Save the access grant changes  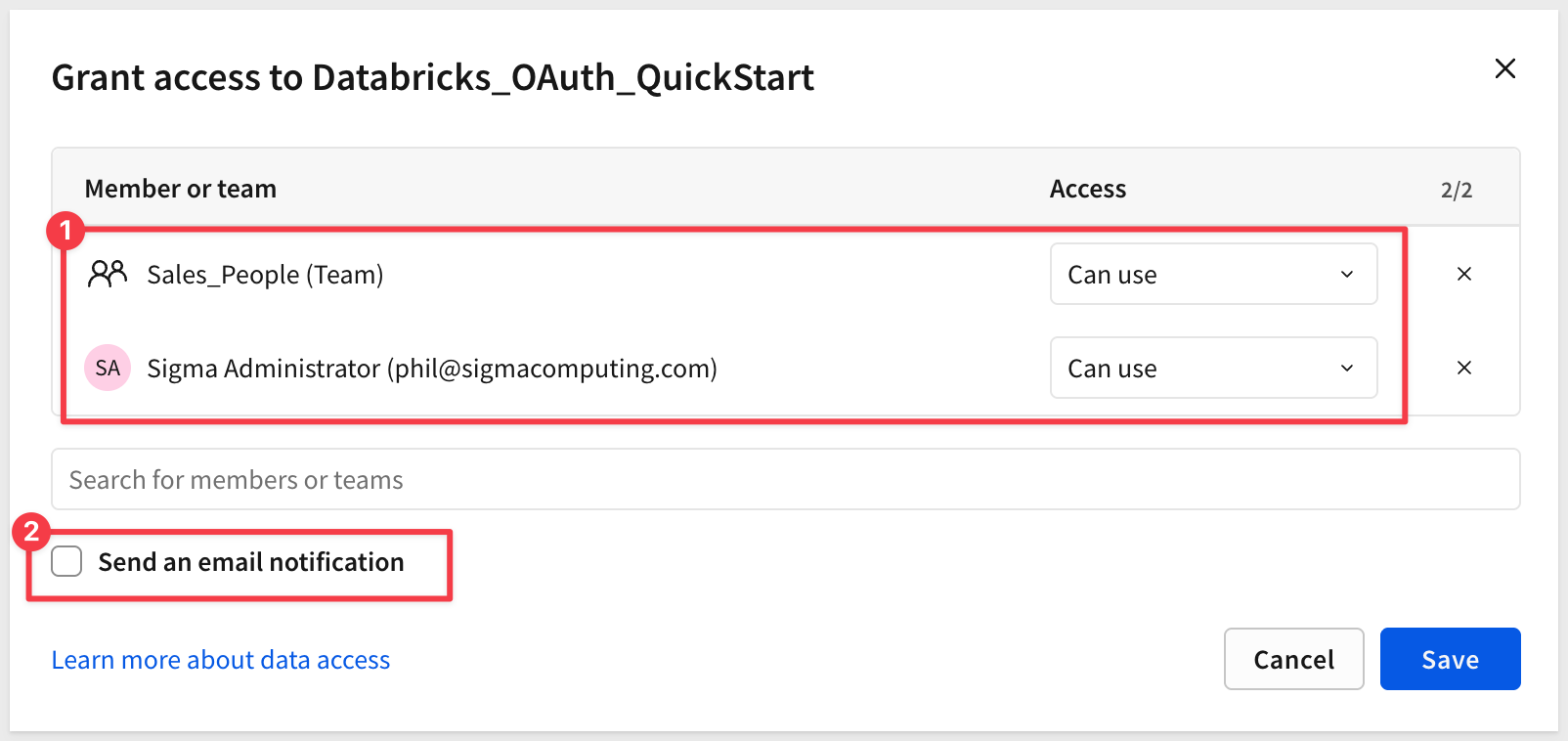(1450, 659)
